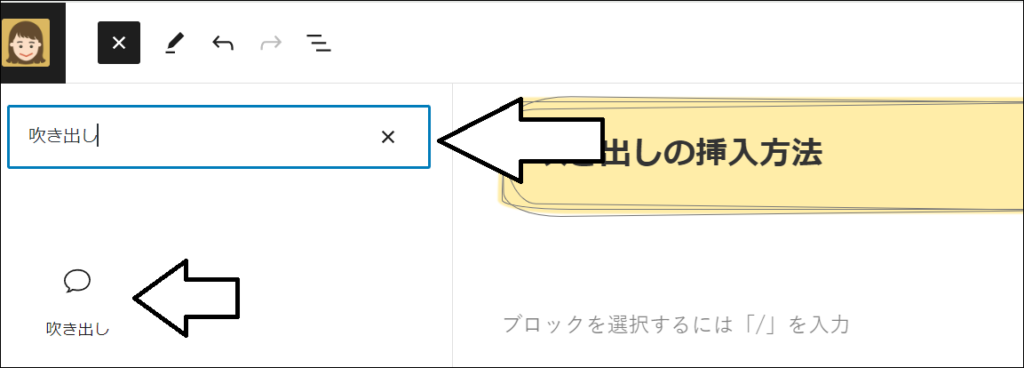Select the pencil Tools icon

pyautogui.click(x=174, y=44)
